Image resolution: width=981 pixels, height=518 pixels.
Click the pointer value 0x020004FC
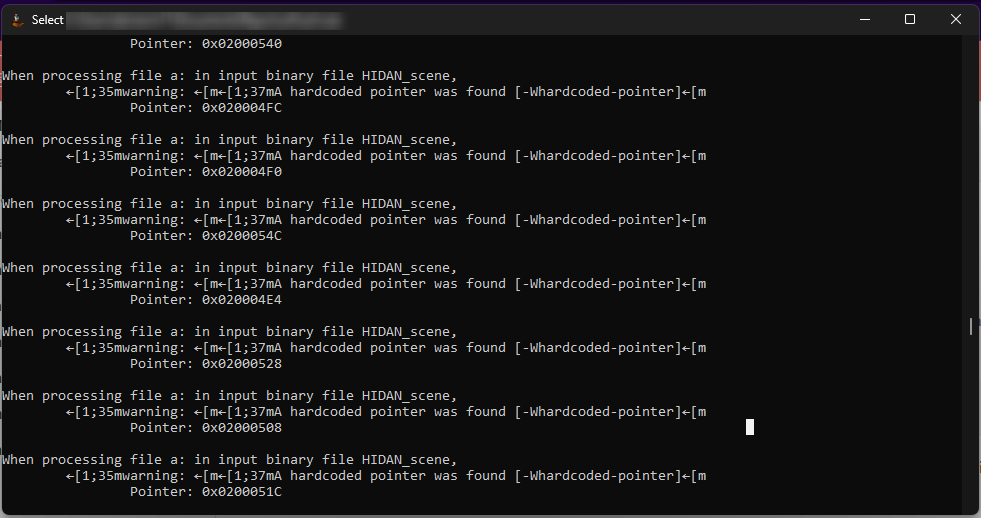[x=242, y=108]
